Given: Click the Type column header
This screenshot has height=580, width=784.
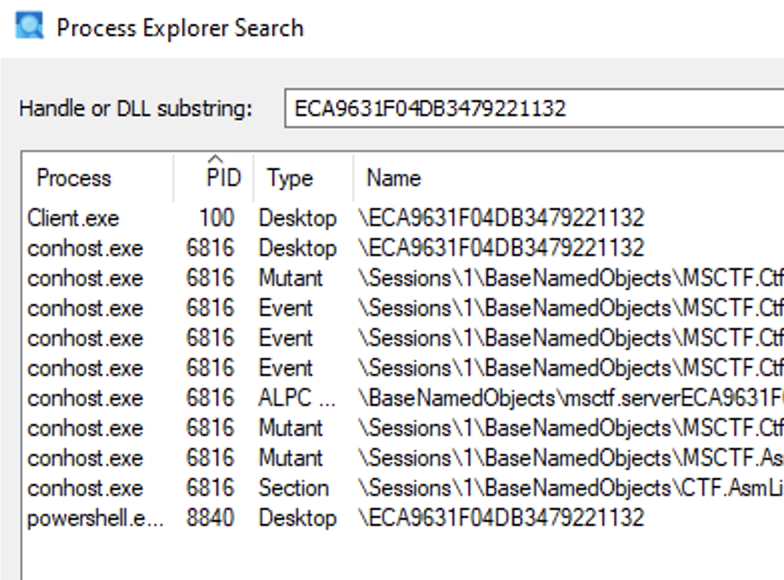Looking at the screenshot, I should tap(290, 178).
